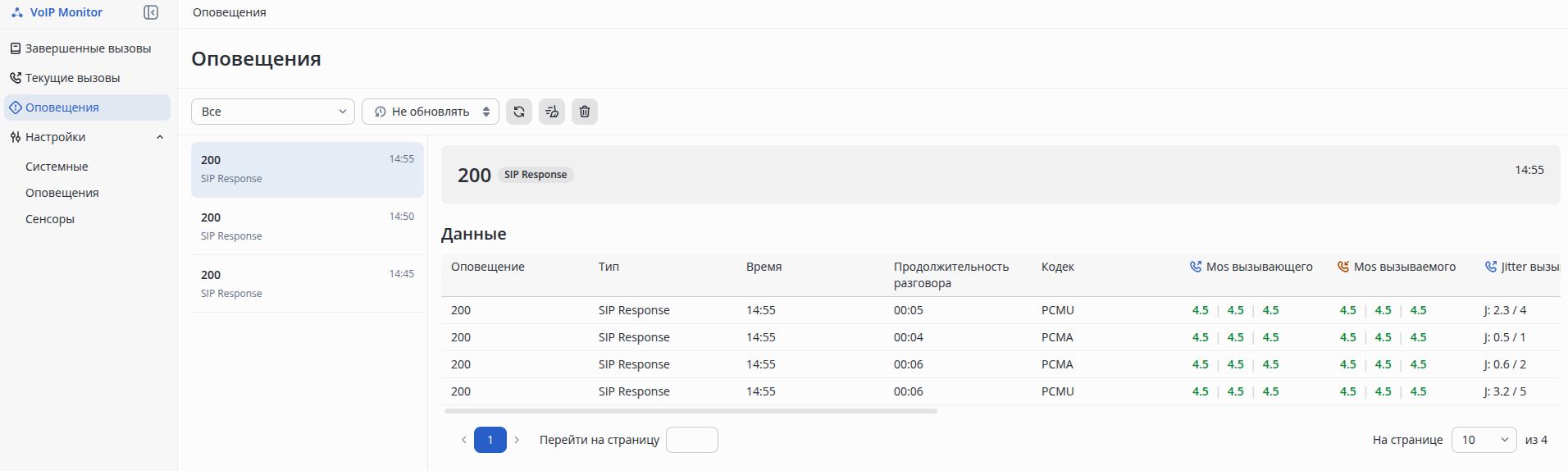Click the VoIP Monitor logo icon

pyautogui.click(x=17, y=12)
